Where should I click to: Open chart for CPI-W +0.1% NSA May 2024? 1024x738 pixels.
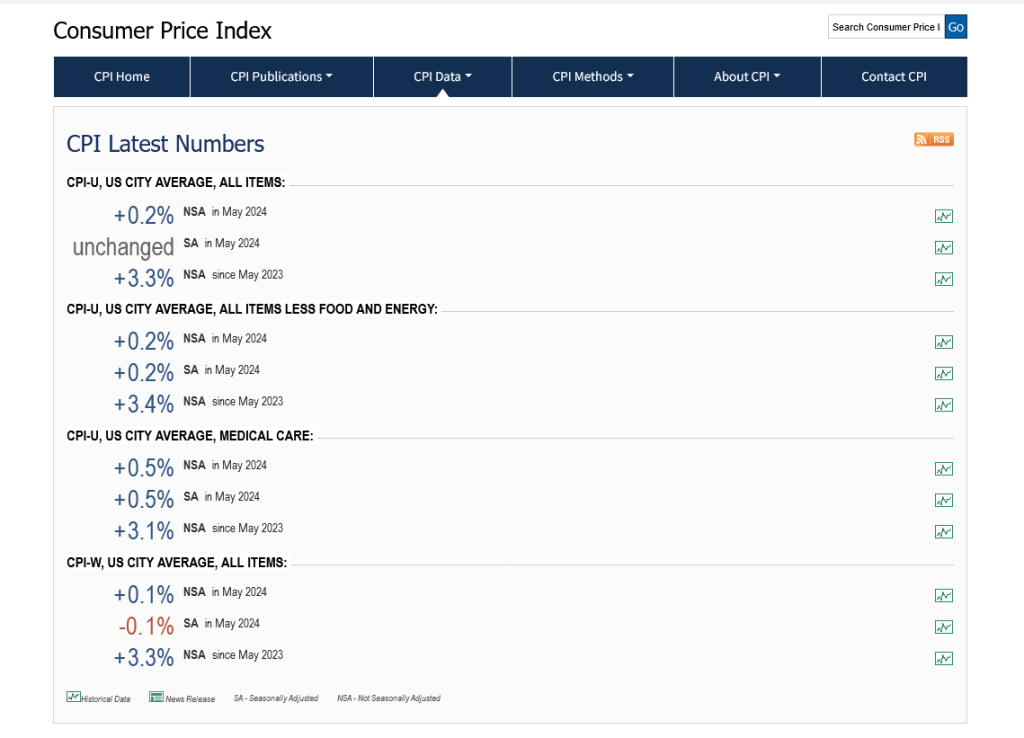click(x=943, y=596)
